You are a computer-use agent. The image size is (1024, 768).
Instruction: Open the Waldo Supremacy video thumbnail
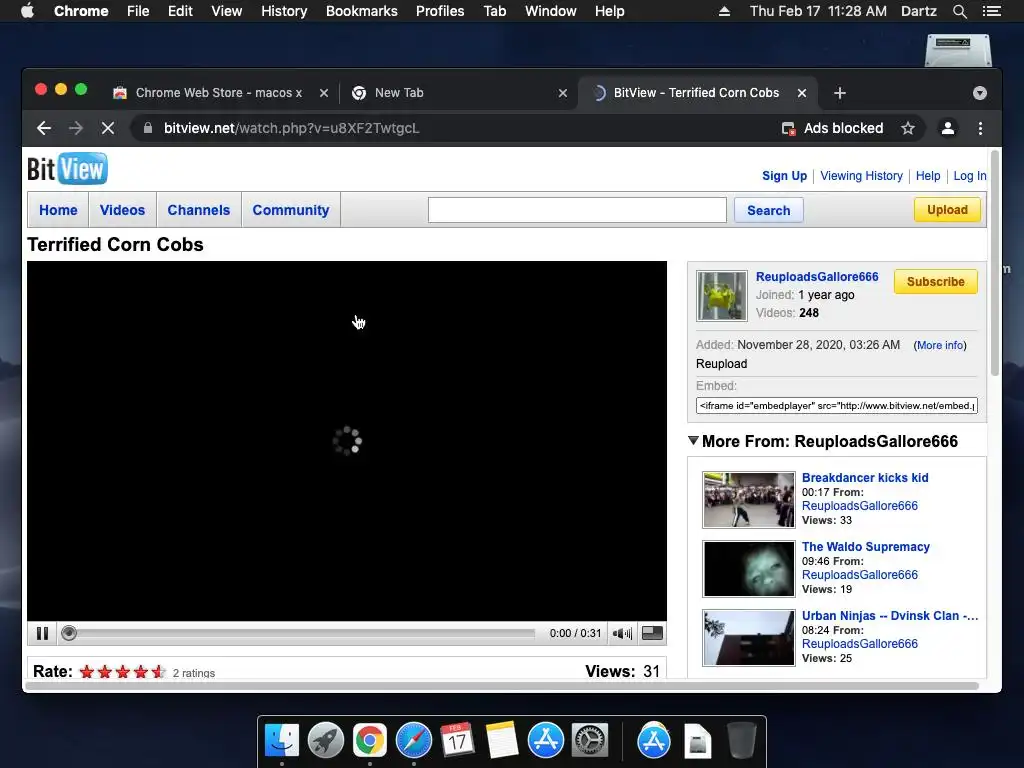click(x=749, y=569)
